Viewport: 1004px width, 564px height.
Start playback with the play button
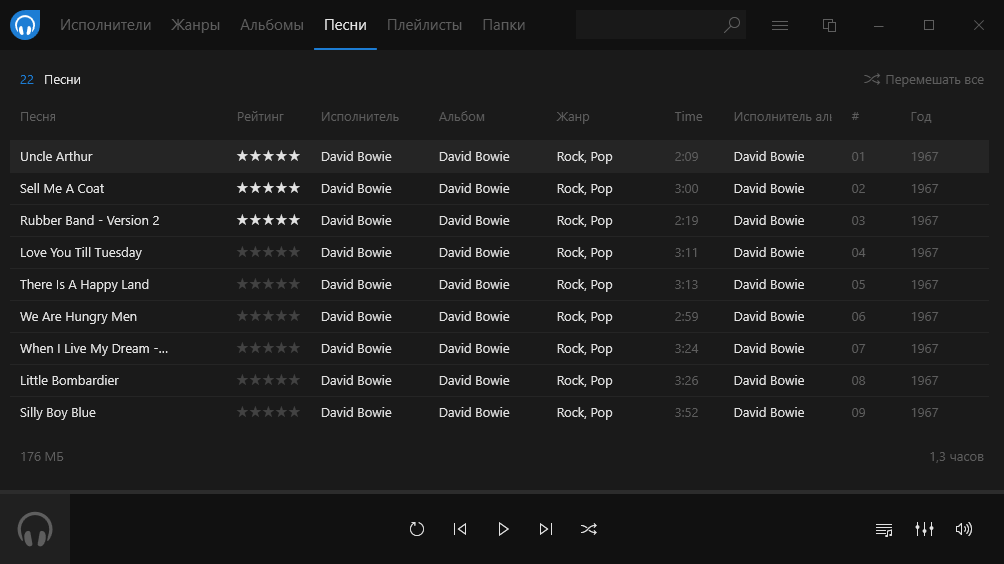click(x=503, y=529)
